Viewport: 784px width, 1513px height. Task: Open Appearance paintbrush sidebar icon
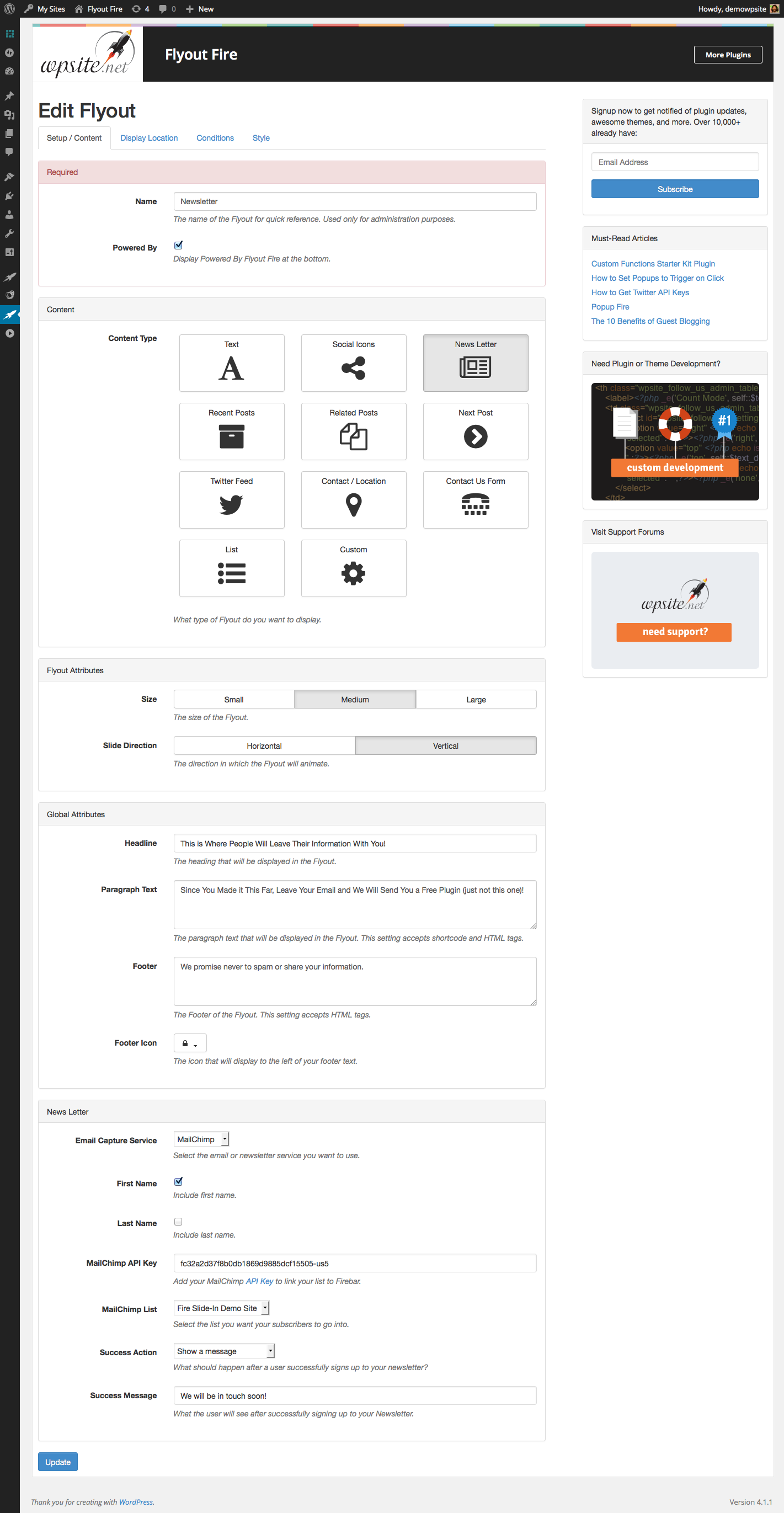click(x=9, y=177)
